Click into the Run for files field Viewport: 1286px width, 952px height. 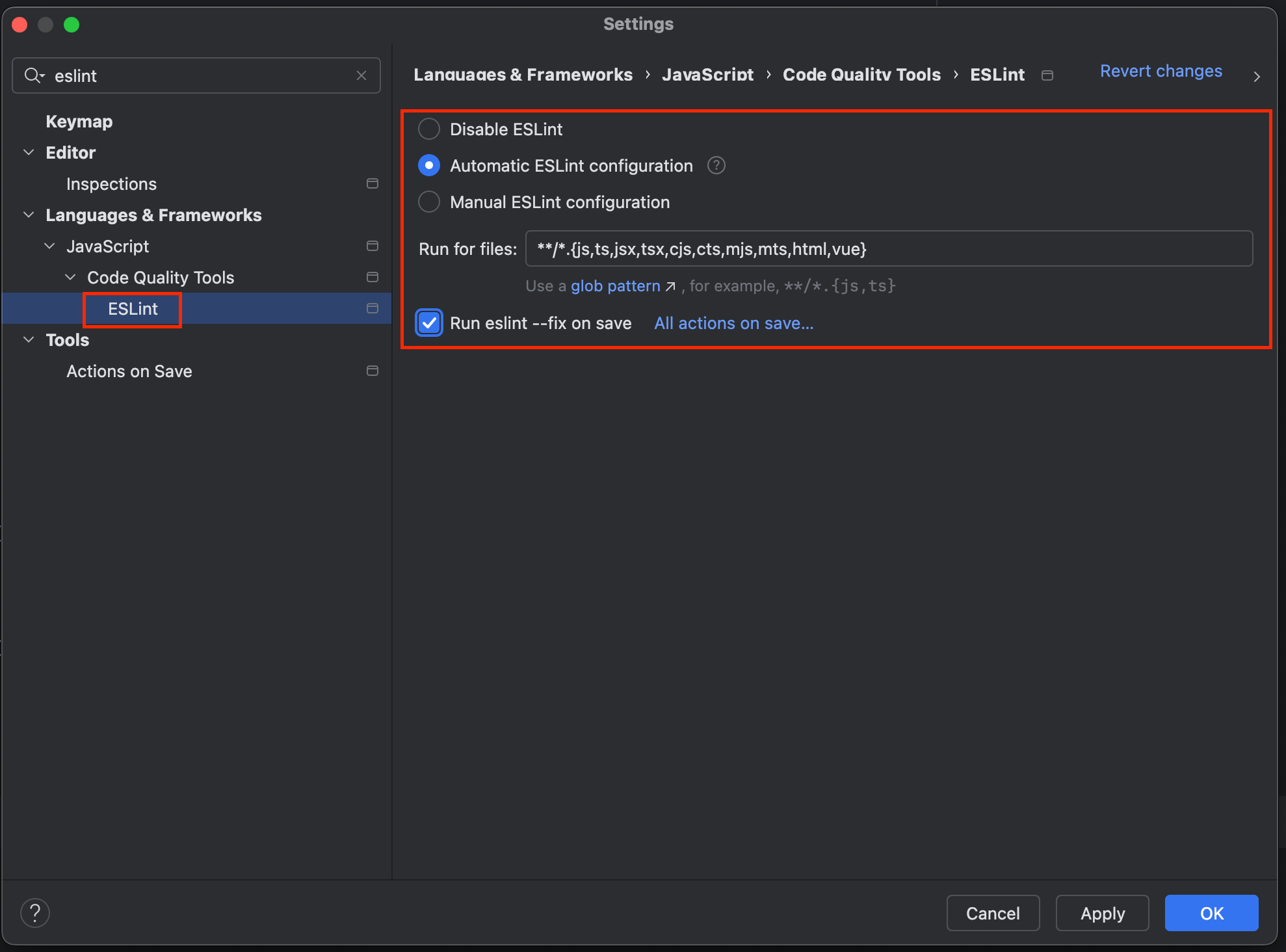click(x=888, y=249)
